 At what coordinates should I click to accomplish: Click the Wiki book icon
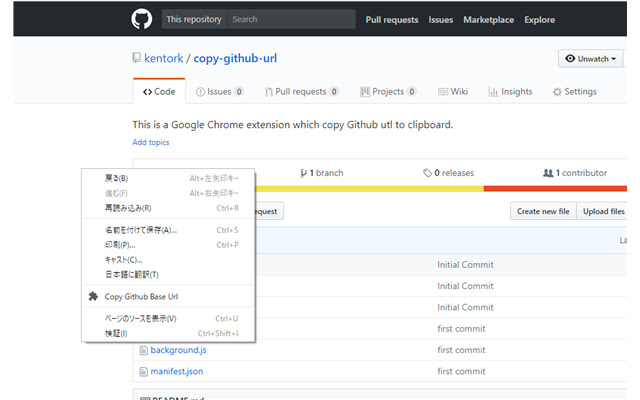coord(443,92)
